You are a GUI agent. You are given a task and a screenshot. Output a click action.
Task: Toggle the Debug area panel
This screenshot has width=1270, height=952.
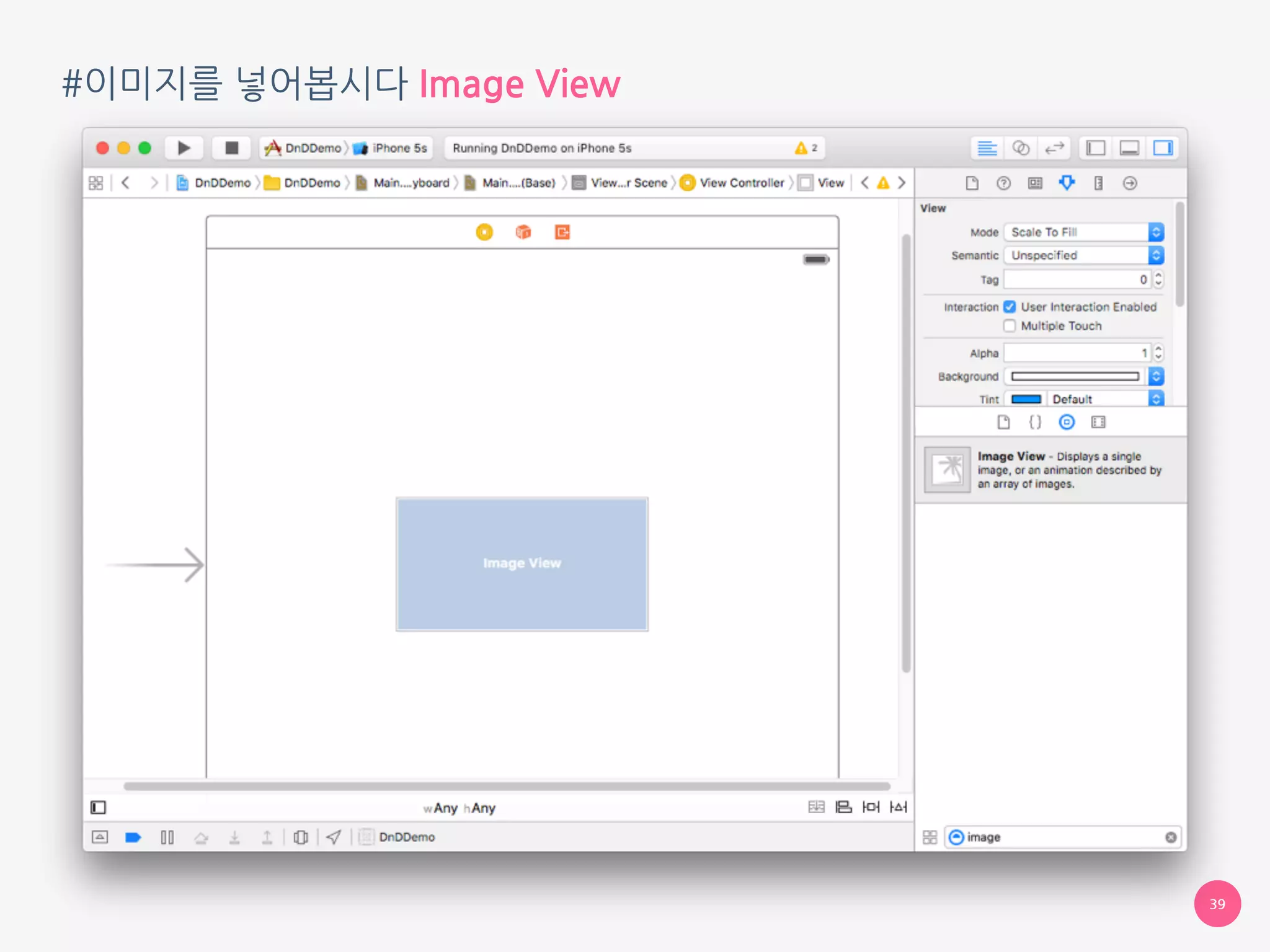[x=1129, y=148]
